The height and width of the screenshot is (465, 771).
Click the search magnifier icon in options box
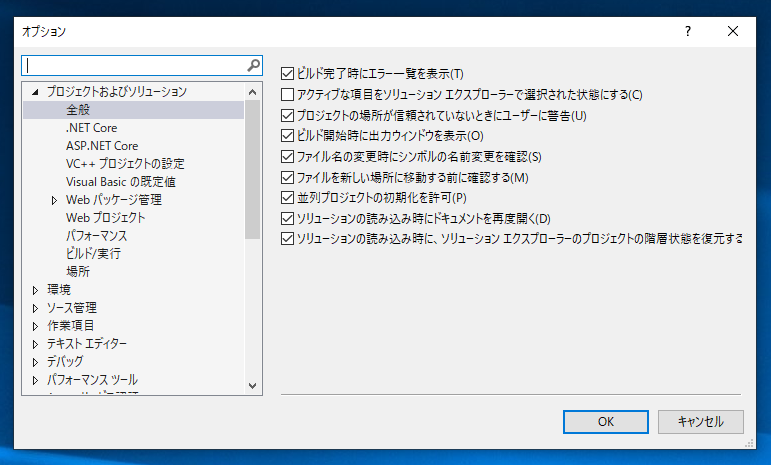click(253, 65)
